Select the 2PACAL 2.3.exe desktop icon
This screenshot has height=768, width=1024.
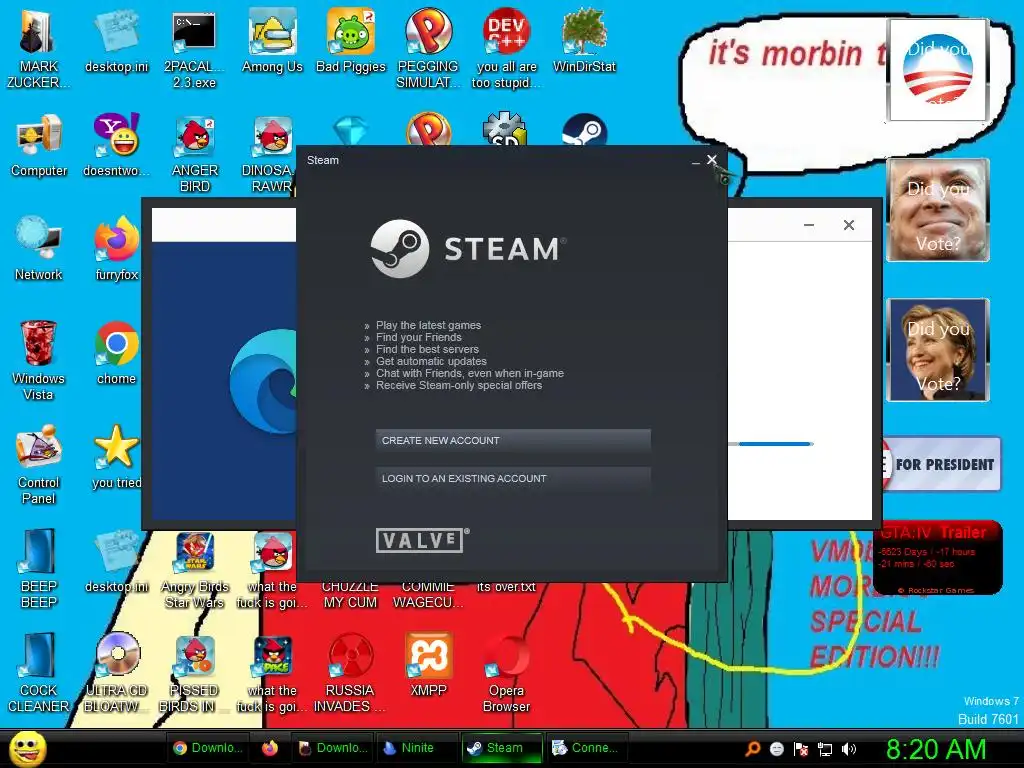194,48
